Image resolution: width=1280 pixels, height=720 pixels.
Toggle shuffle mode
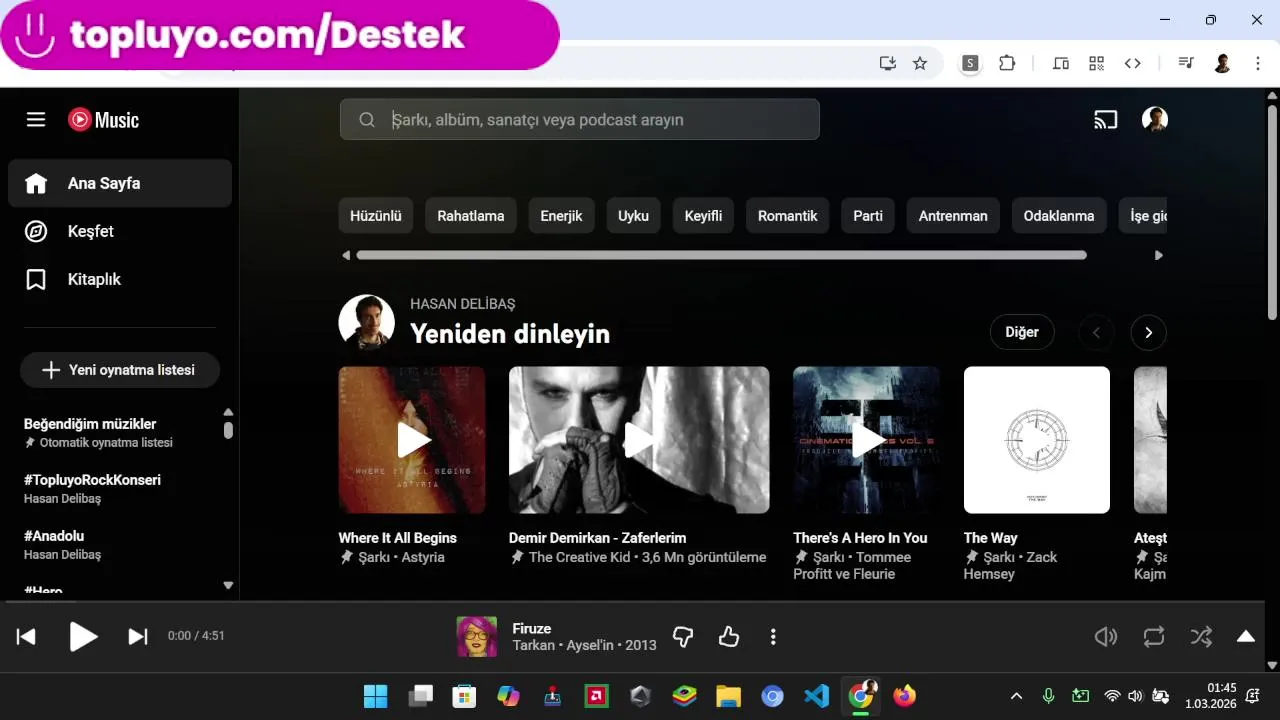(1201, 637)
